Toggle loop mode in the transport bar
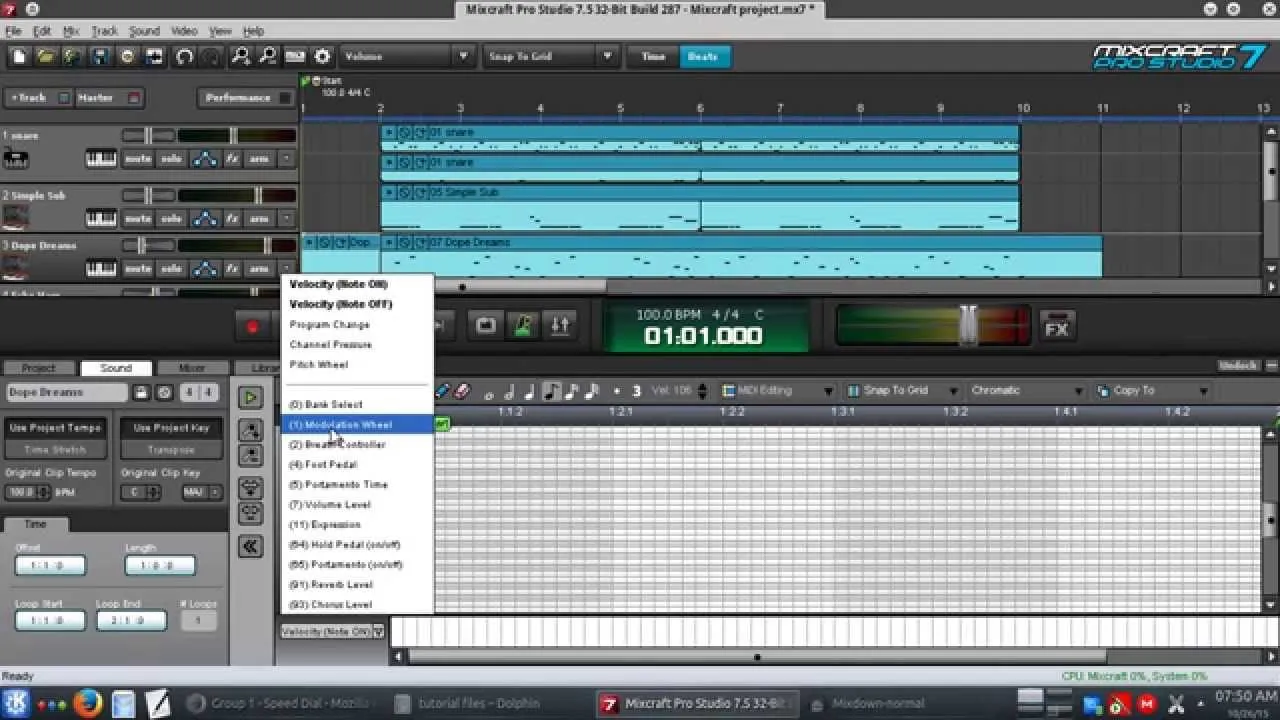 tap(486, 326)
